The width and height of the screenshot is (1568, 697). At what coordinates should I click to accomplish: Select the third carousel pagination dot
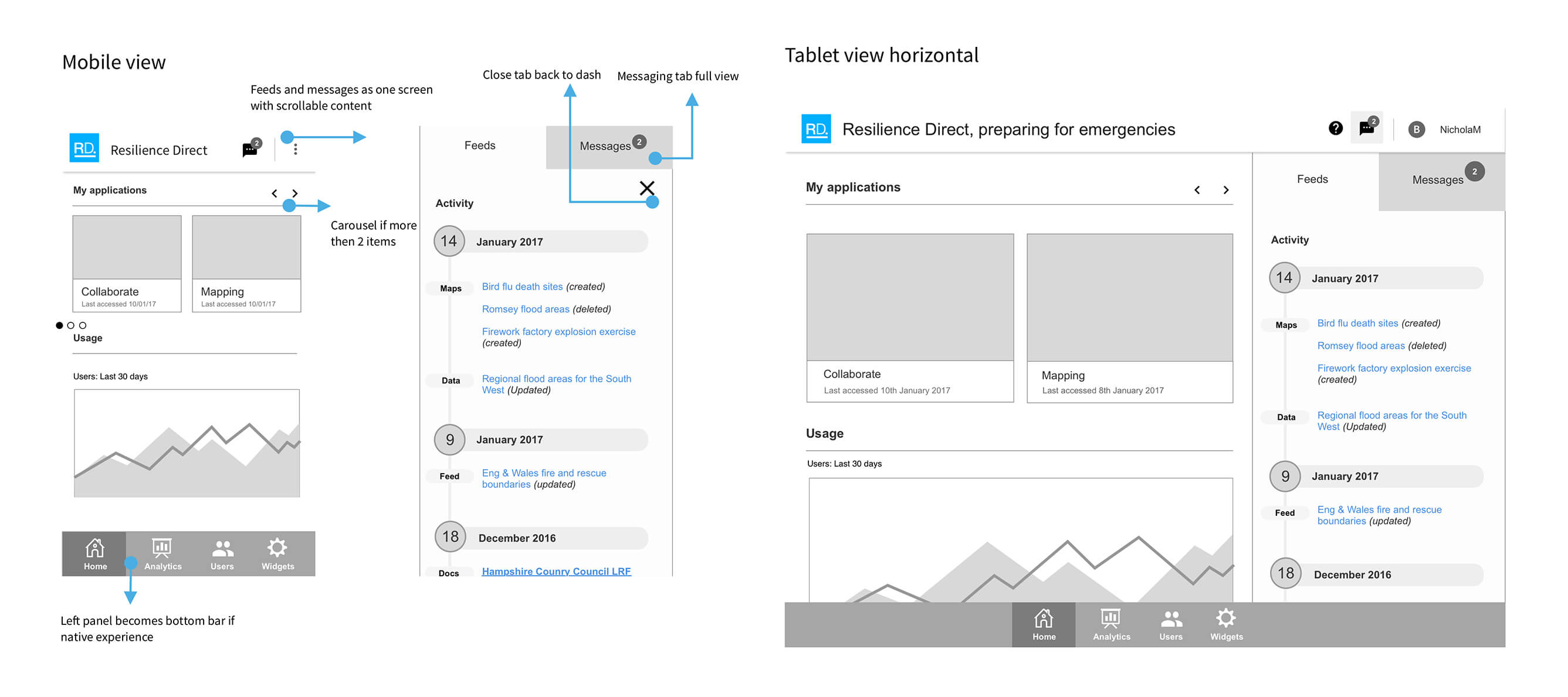tap(83, 325)
